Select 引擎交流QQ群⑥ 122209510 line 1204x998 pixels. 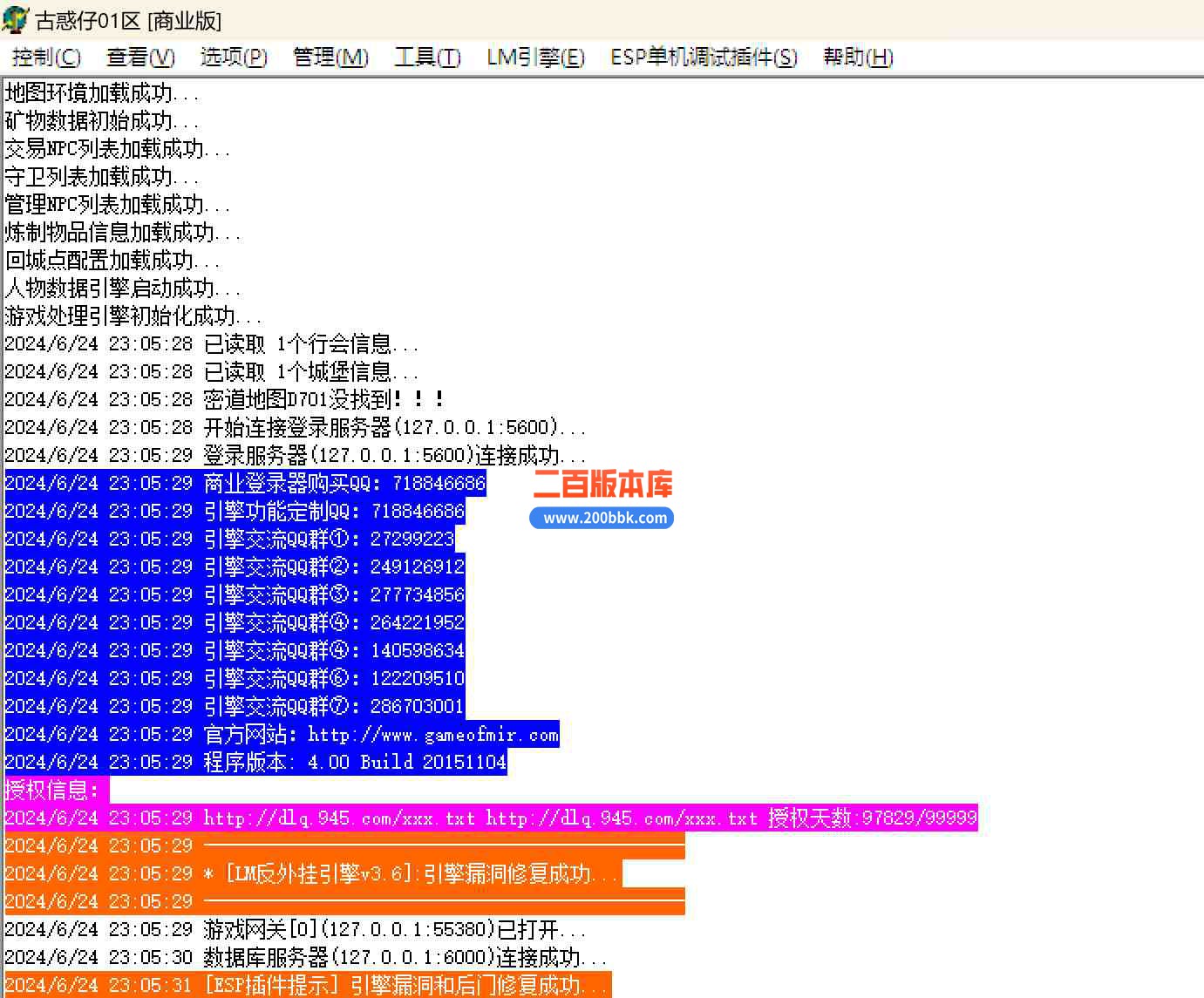(235, 678)
